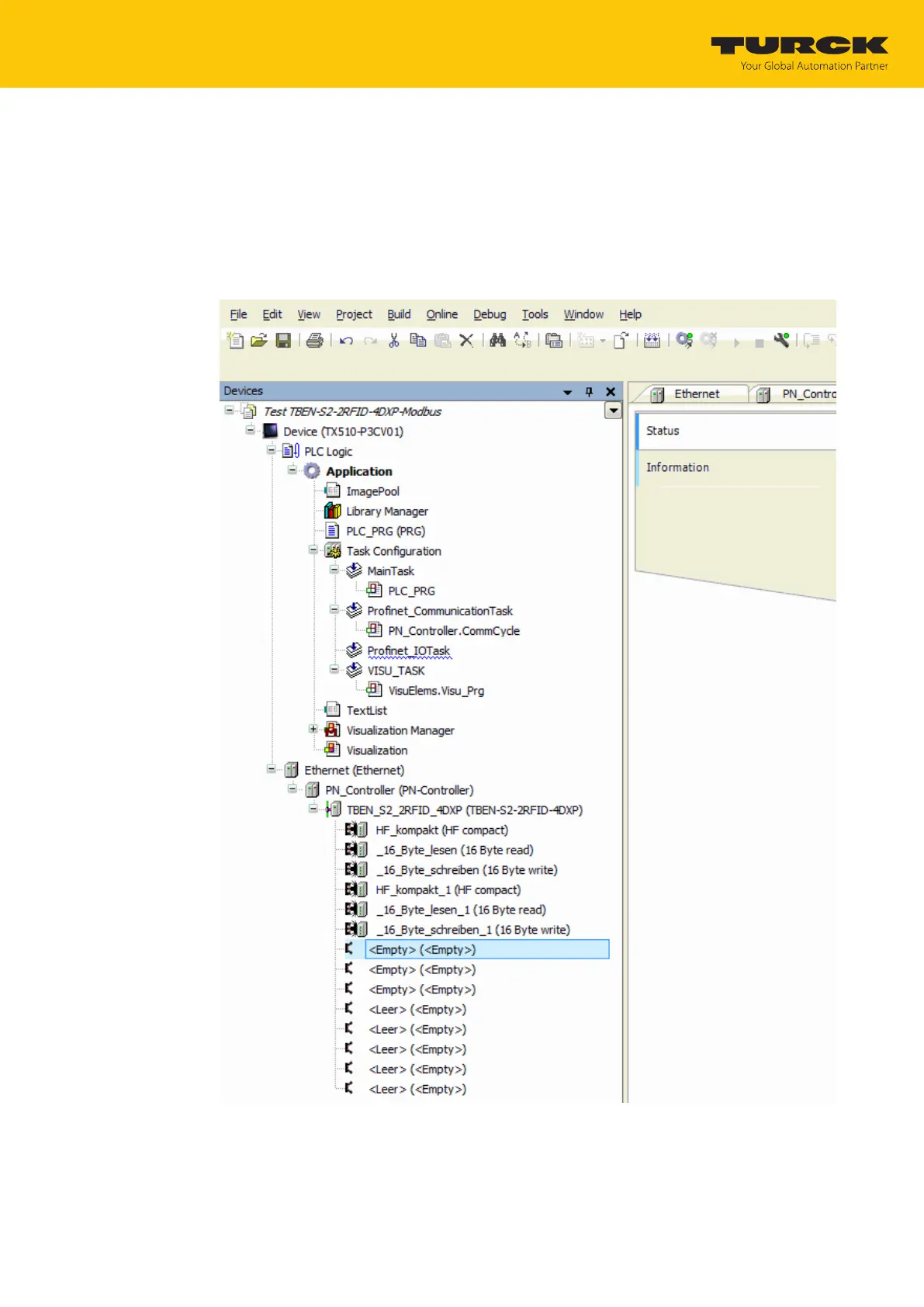This screenshot has height=1307, width=924.
Task: Click the Visualization Manager icon
Action: coord(333,730)
